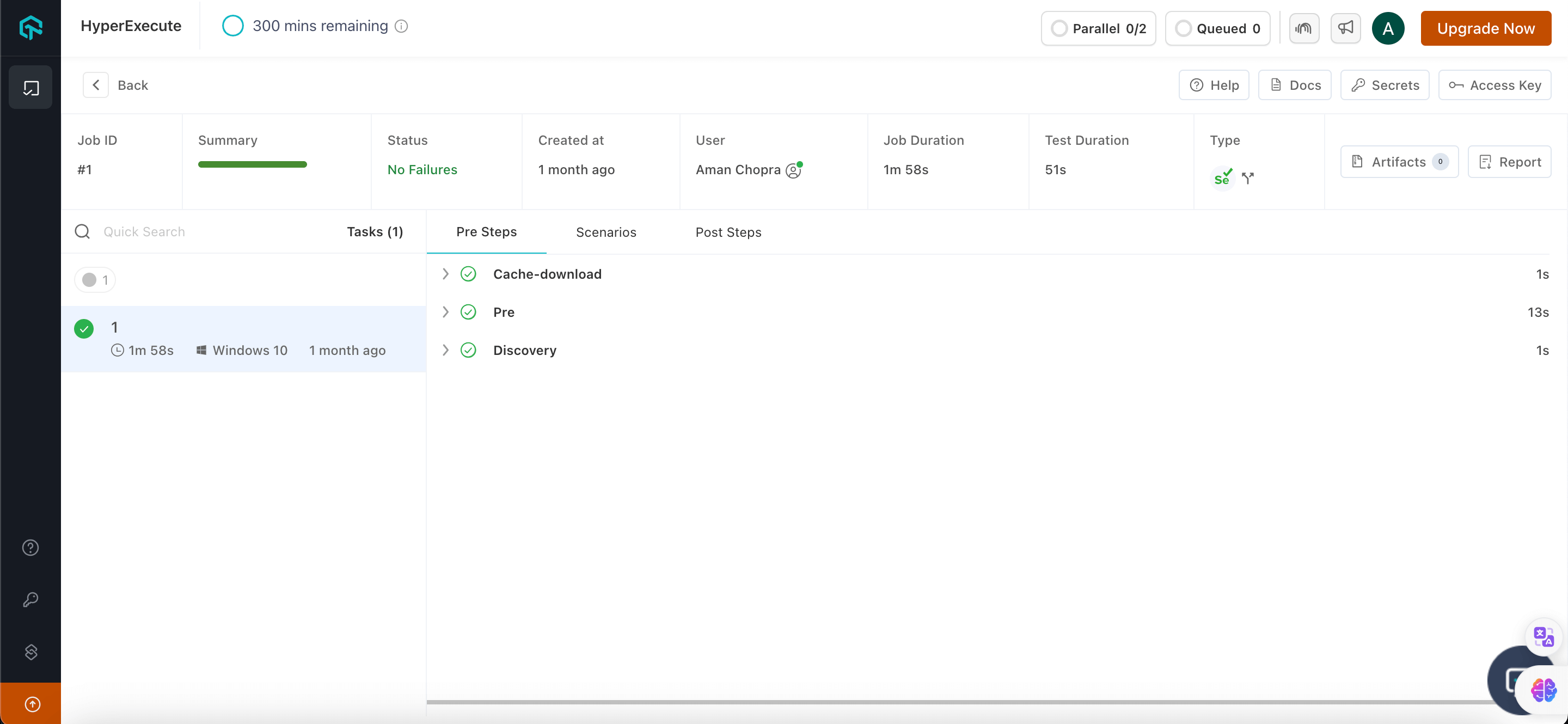Open the Artifacts button
1568x724 pixels.
(1399, 161)
